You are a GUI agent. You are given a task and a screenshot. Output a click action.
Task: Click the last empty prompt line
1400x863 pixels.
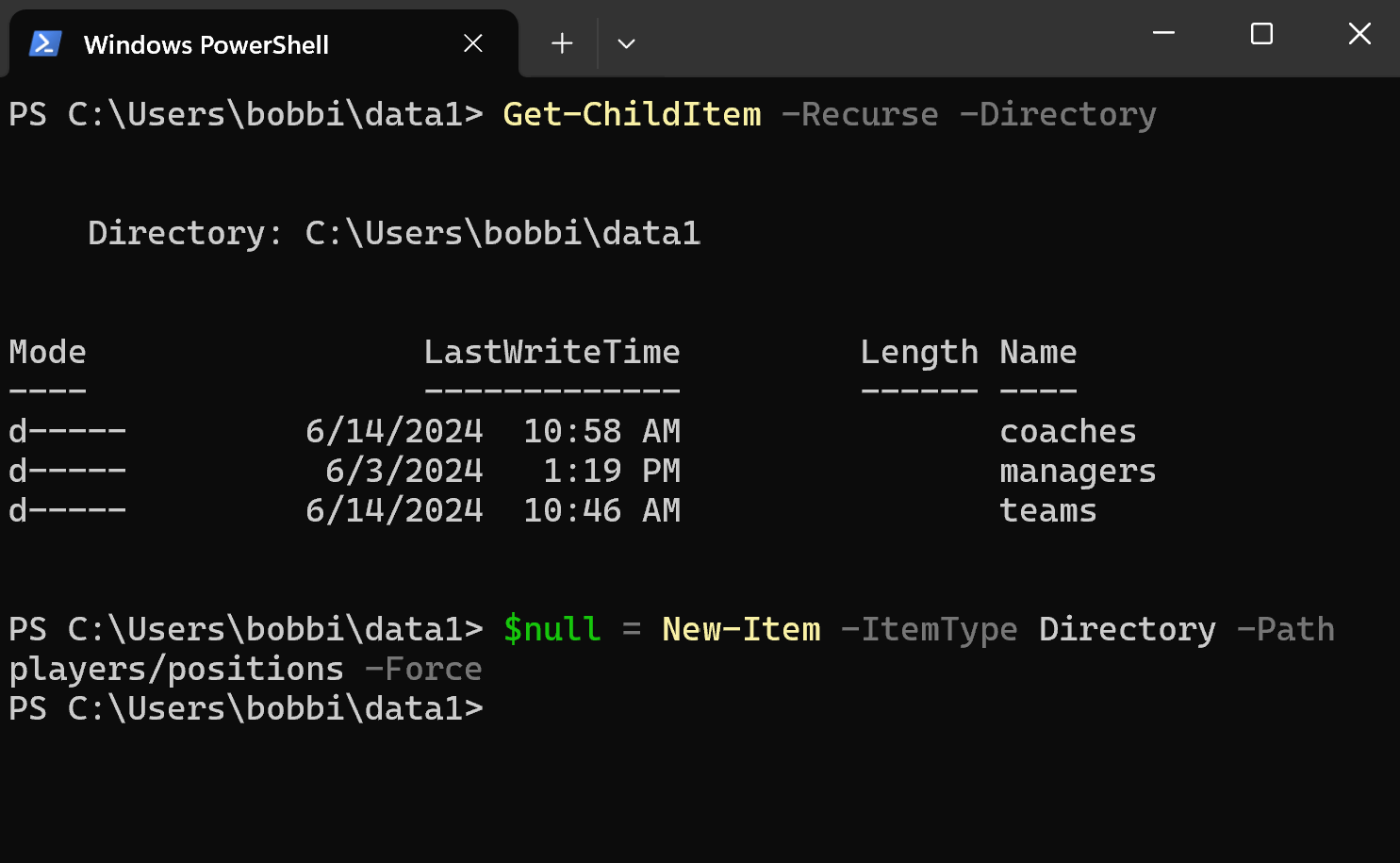coord(246,709)
